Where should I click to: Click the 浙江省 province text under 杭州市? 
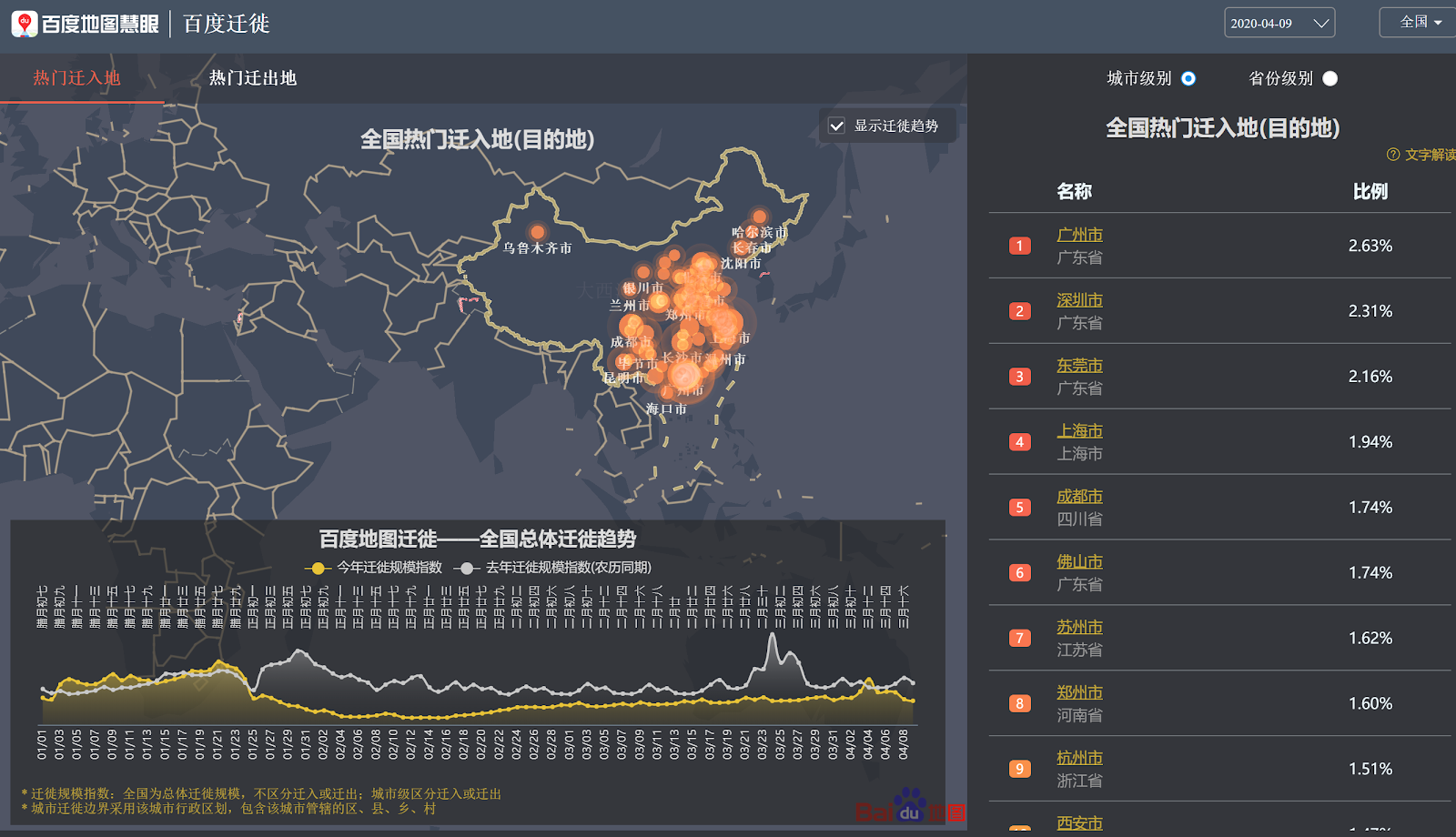[1079, 782]
